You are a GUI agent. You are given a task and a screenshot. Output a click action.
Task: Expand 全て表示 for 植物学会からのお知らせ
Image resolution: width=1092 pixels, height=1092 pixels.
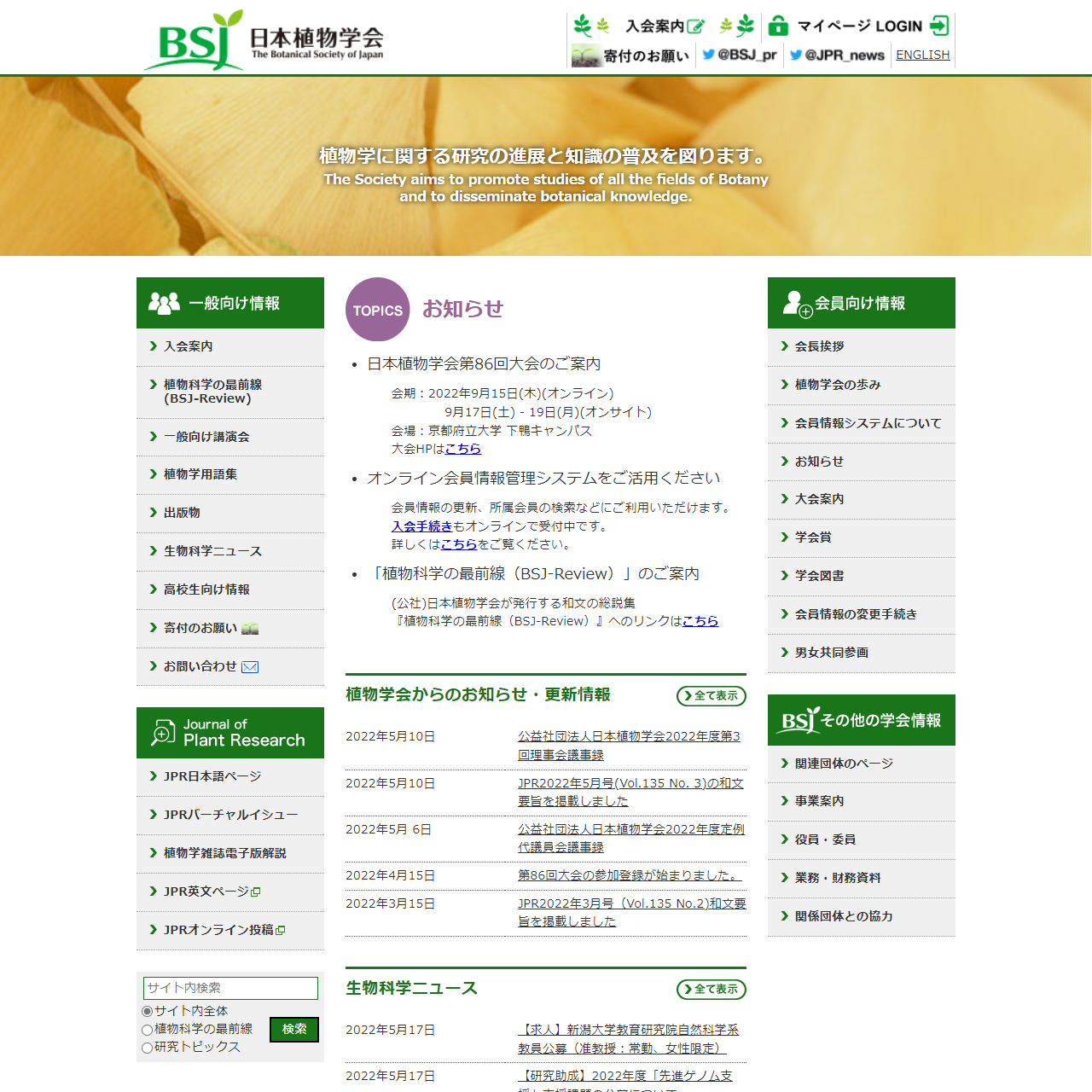point(711,696)
